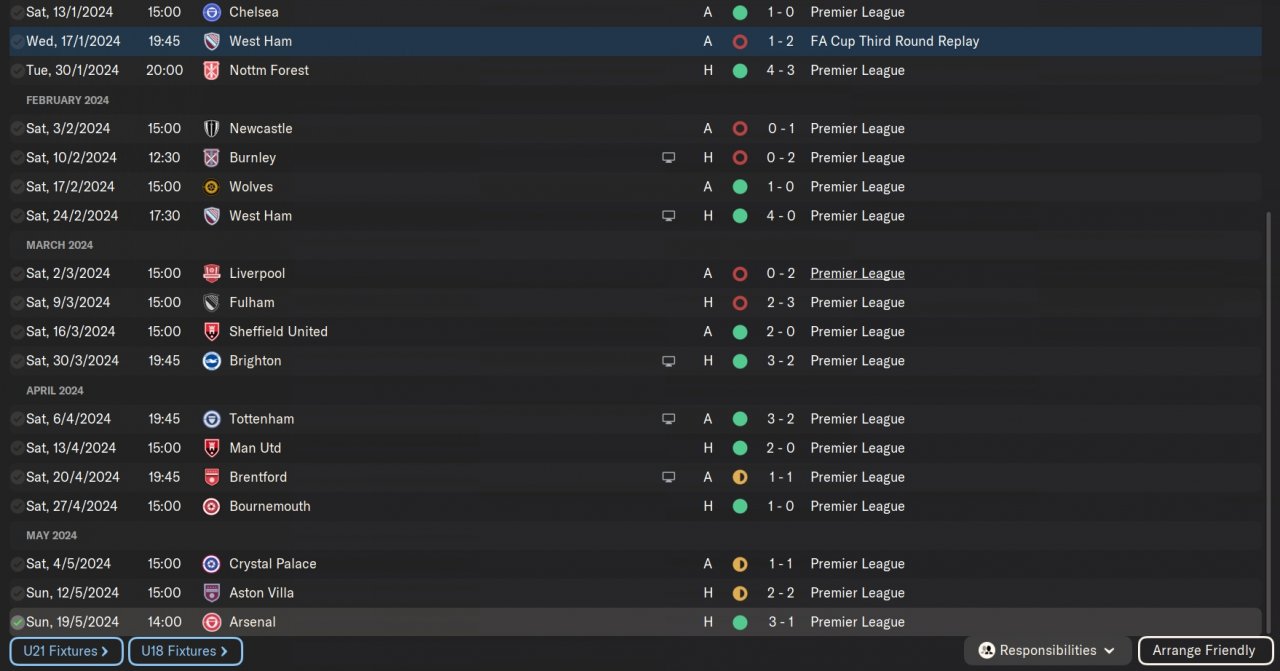This screenshot has width=1280, height=671.
Task: Select the Tottenham club badge
Action: point(211,419)
